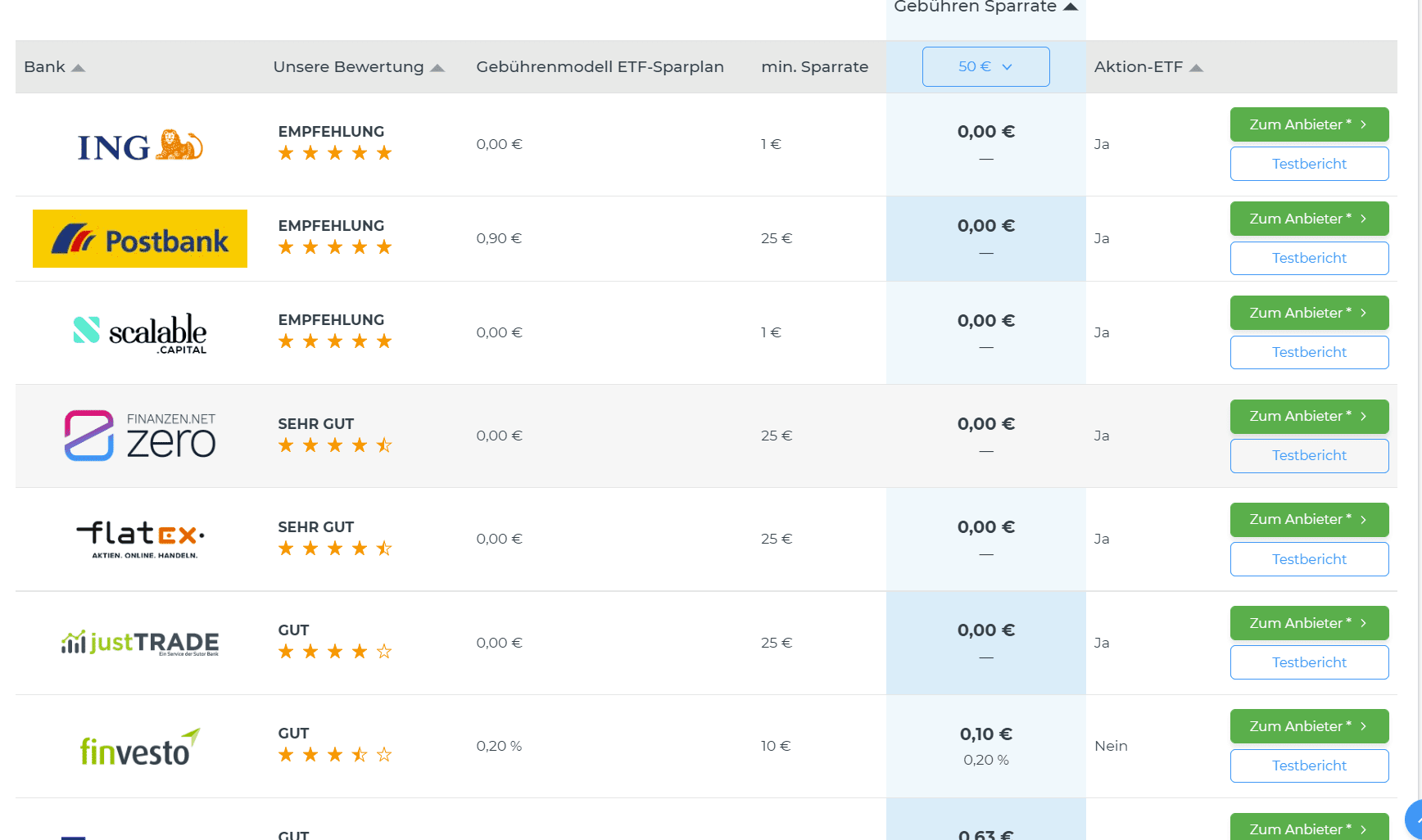Go to justTRADE via Zum Anbieter

point(1309,623)
